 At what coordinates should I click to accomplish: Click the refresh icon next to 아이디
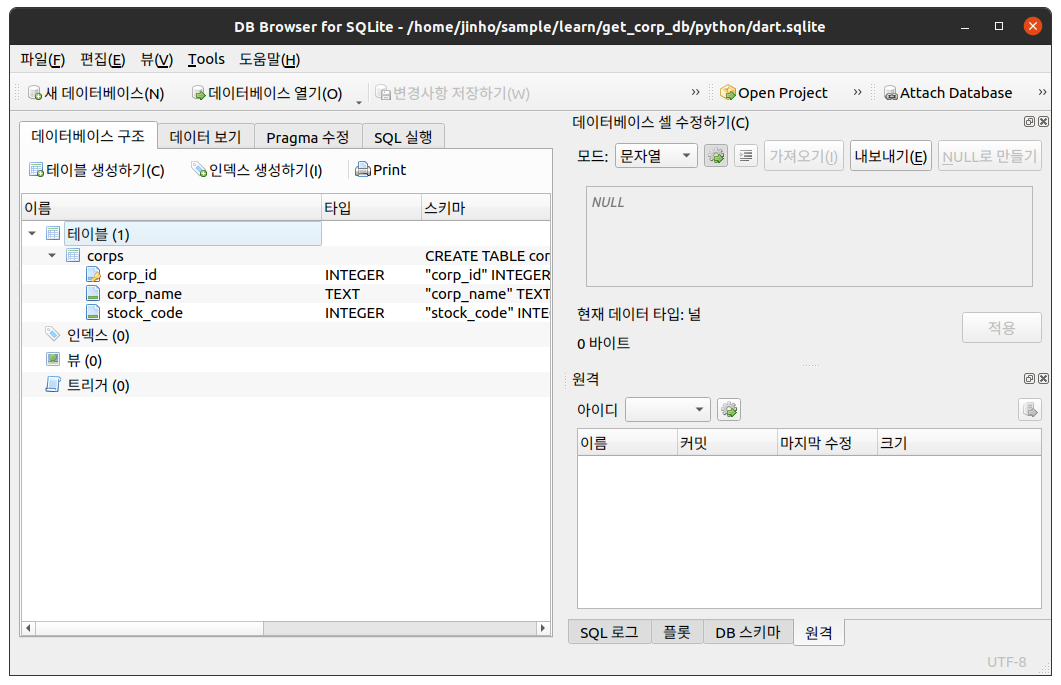[729, 410]
